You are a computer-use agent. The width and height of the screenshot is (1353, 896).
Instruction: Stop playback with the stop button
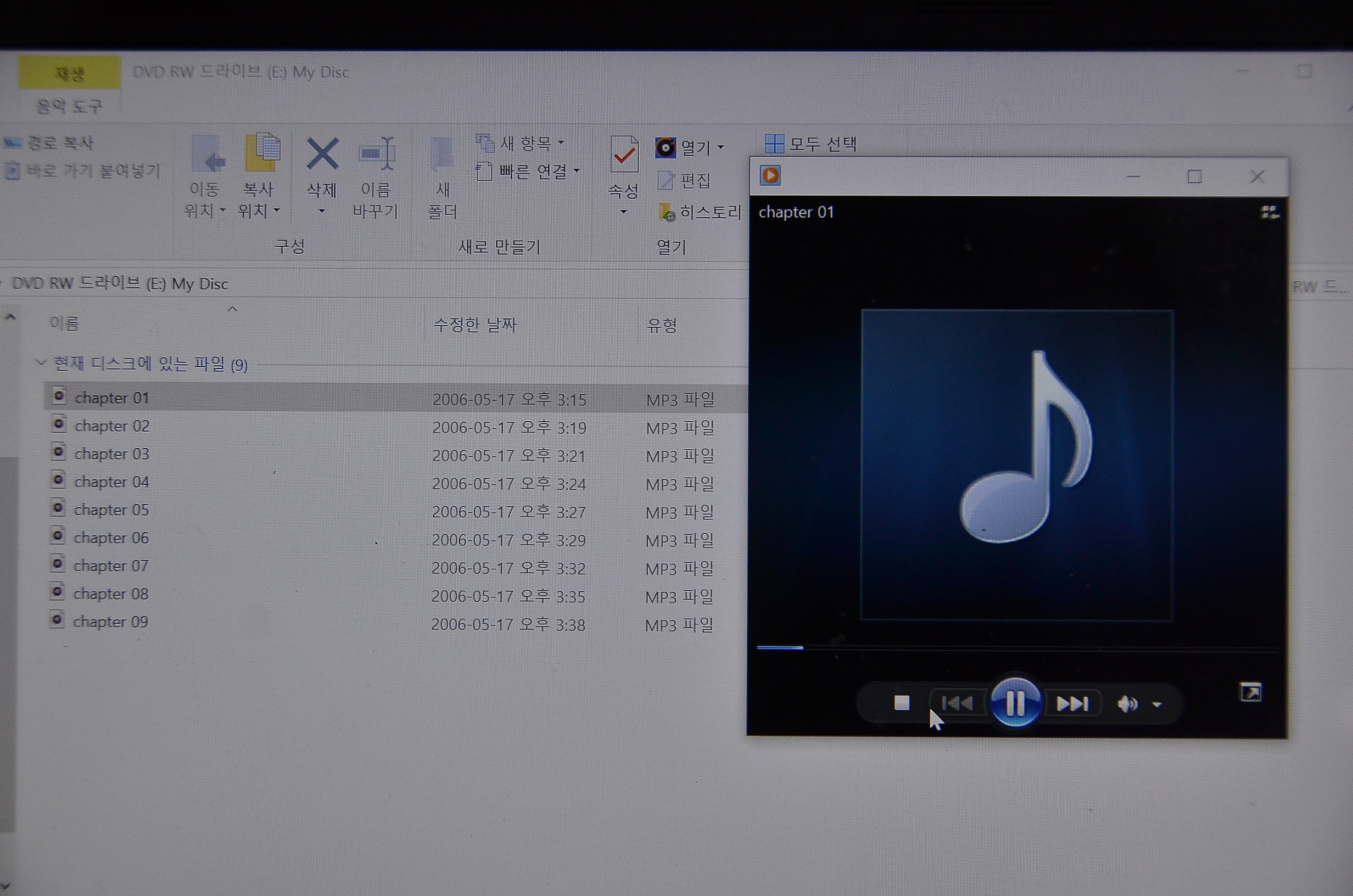pos(902,703)
